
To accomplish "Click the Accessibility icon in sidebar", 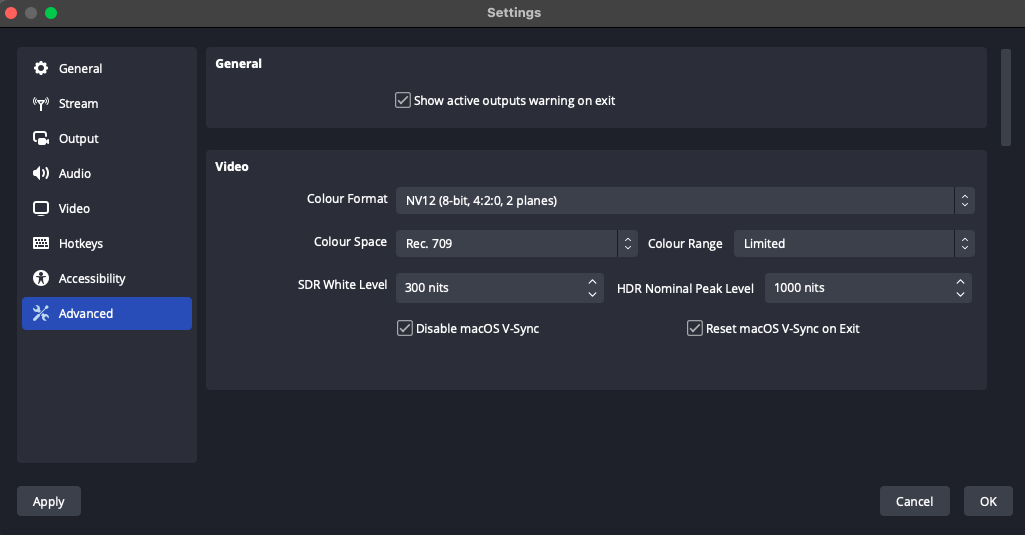I will pos(41,279).
